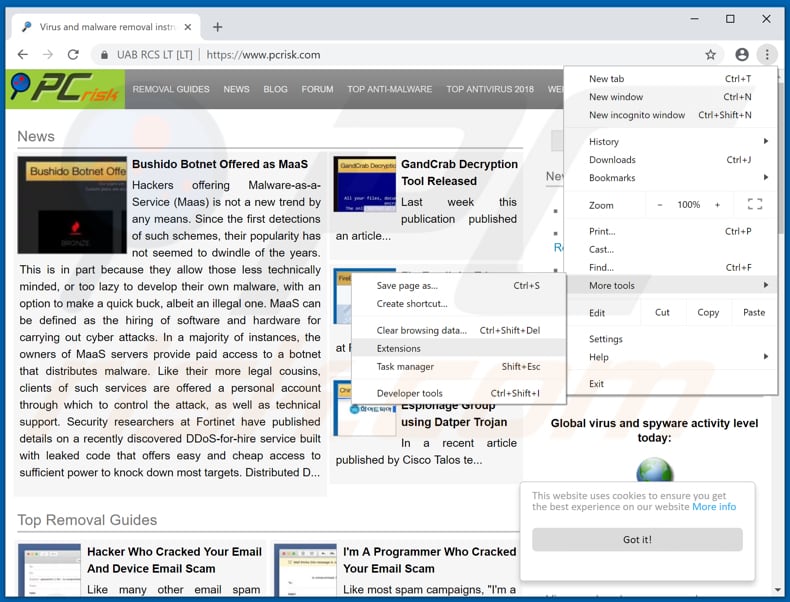Screen dimensions: 790x602
Task: Select Save page as in submenu
Action: (458, 286)
